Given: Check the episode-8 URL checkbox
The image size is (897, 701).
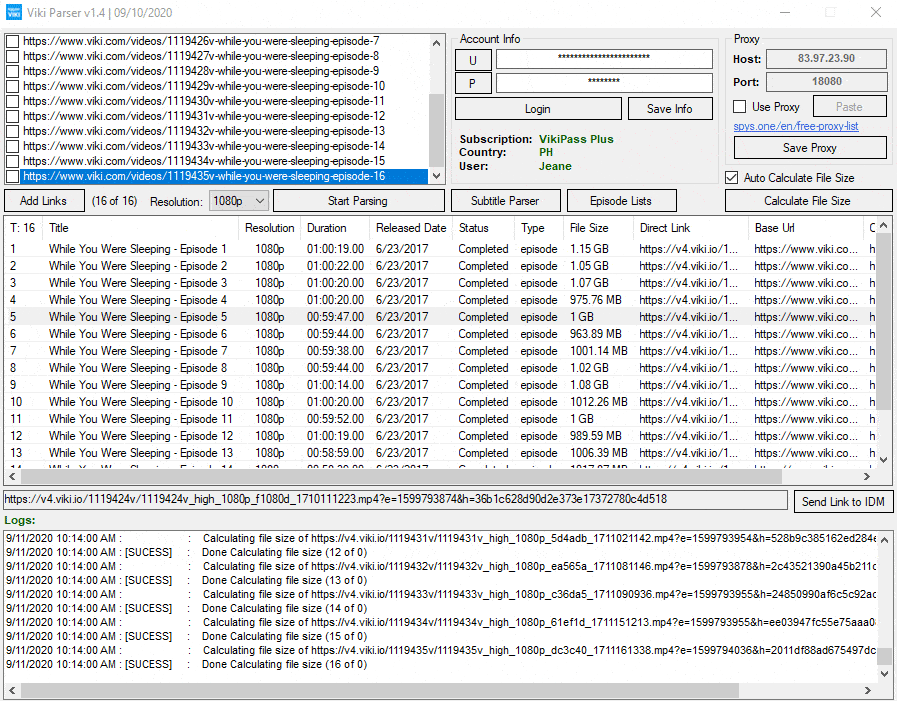Looking at the screenshot, I should 12,56.
